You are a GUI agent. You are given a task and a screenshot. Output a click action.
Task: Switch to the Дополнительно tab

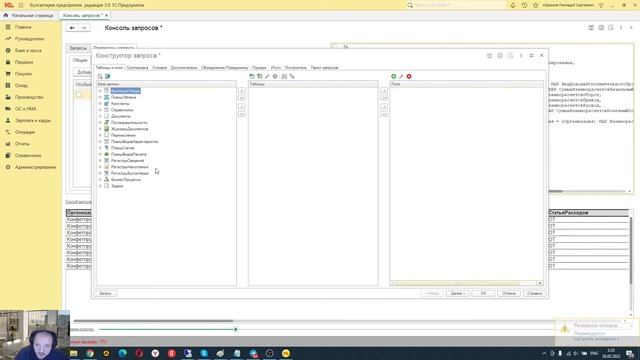[184, 68]
